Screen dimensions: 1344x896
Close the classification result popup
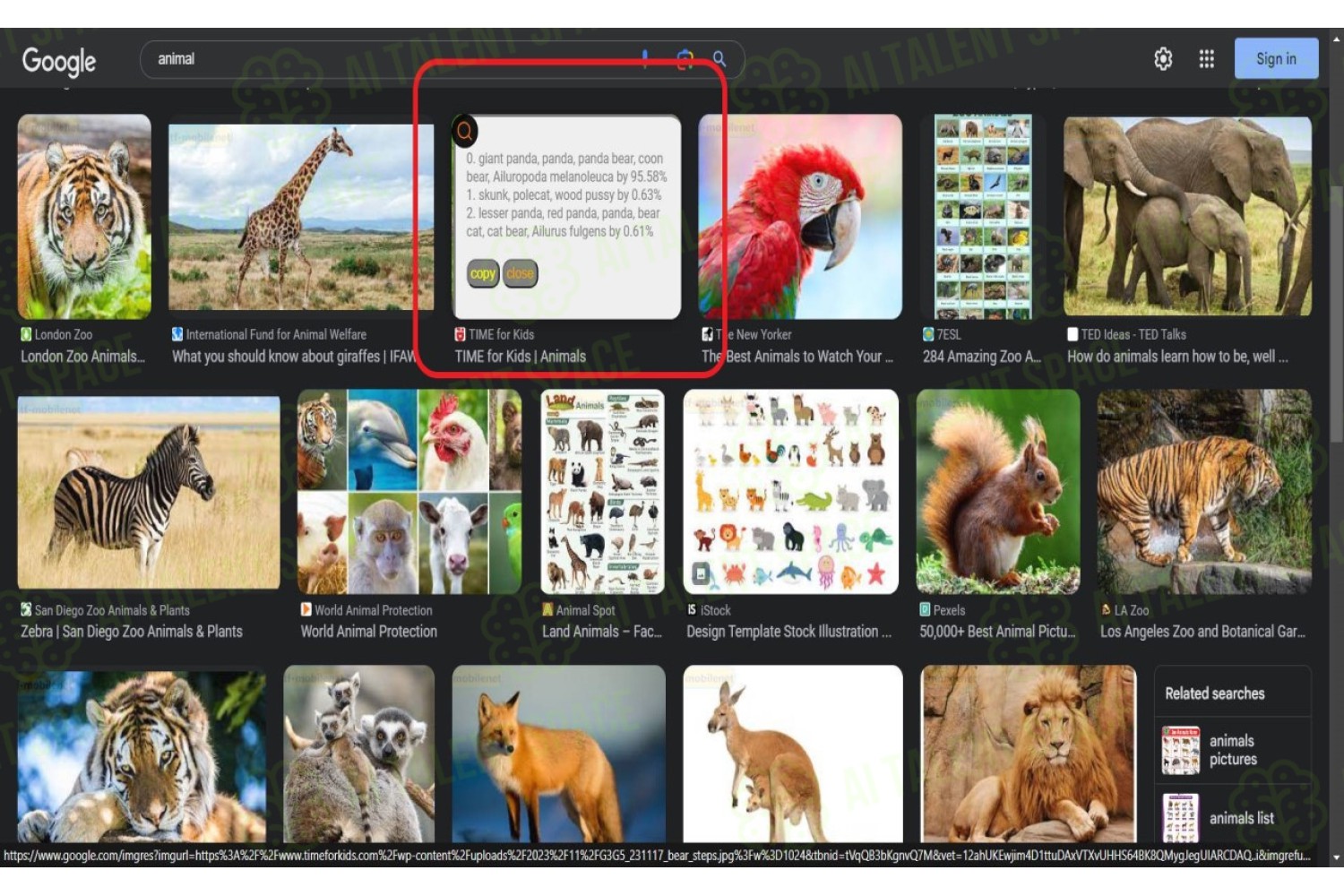520,273
